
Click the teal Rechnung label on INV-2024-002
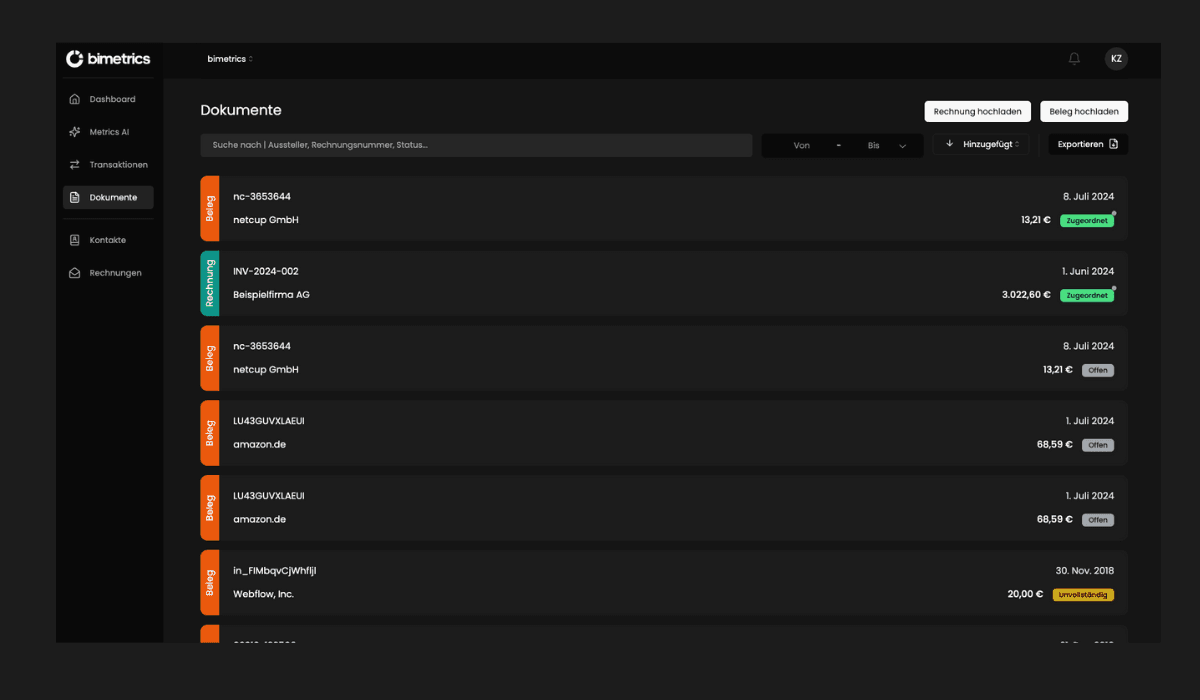[x=210, y=283]
